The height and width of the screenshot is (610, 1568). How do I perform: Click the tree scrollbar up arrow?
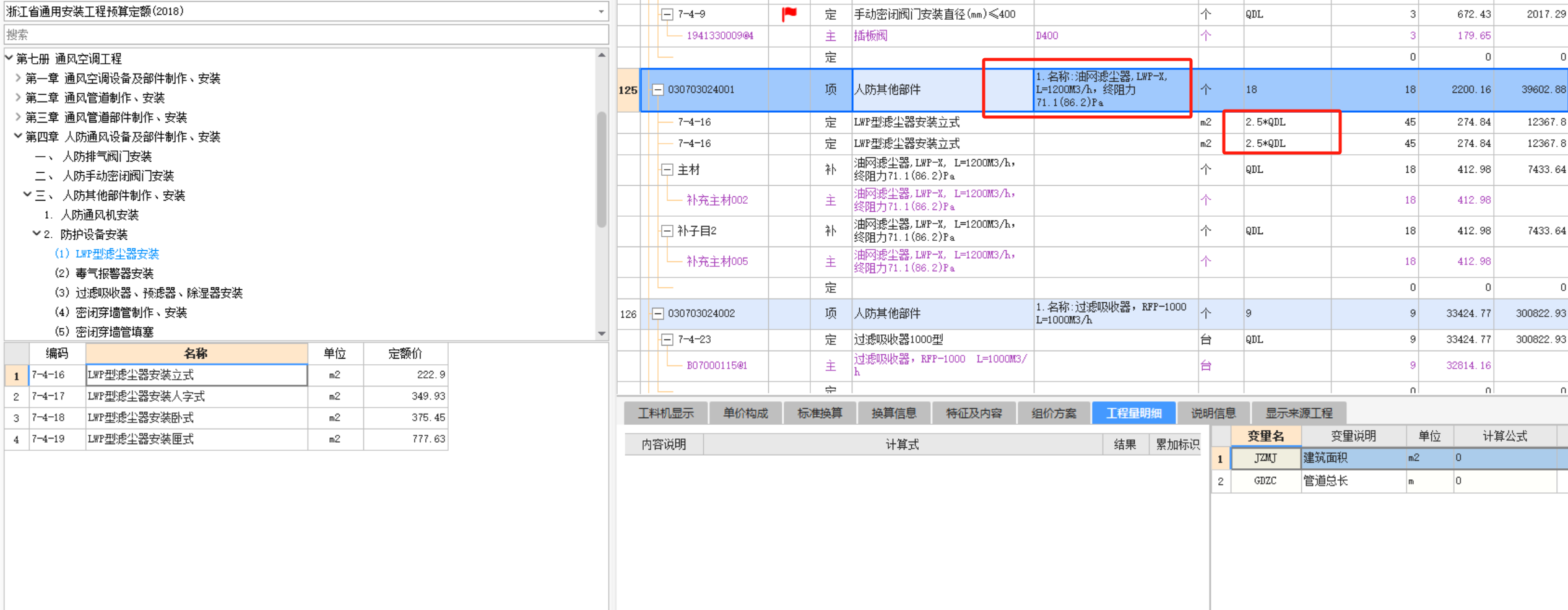[x=602, y=55]
